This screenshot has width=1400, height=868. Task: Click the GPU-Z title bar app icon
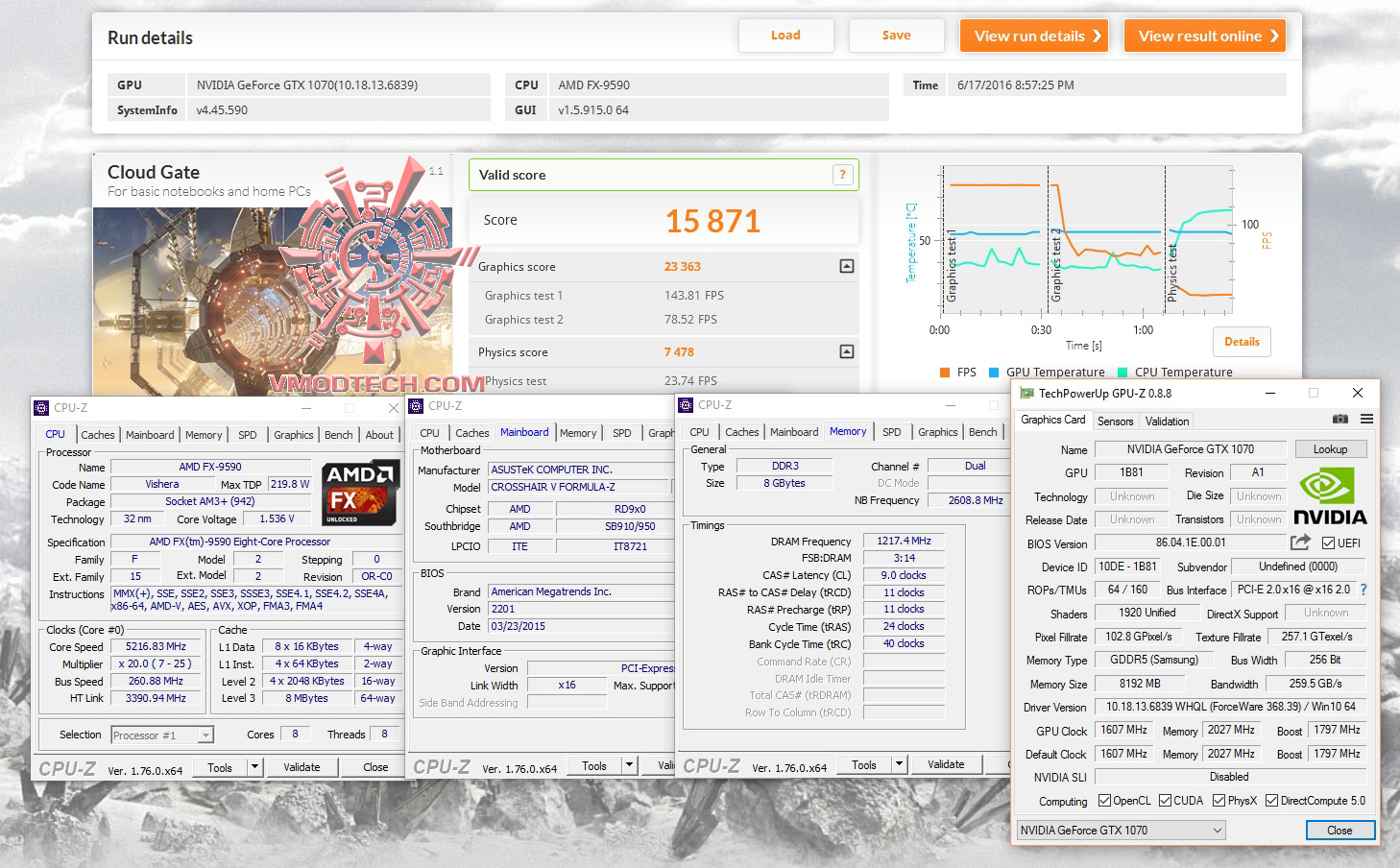point(1026,393)
